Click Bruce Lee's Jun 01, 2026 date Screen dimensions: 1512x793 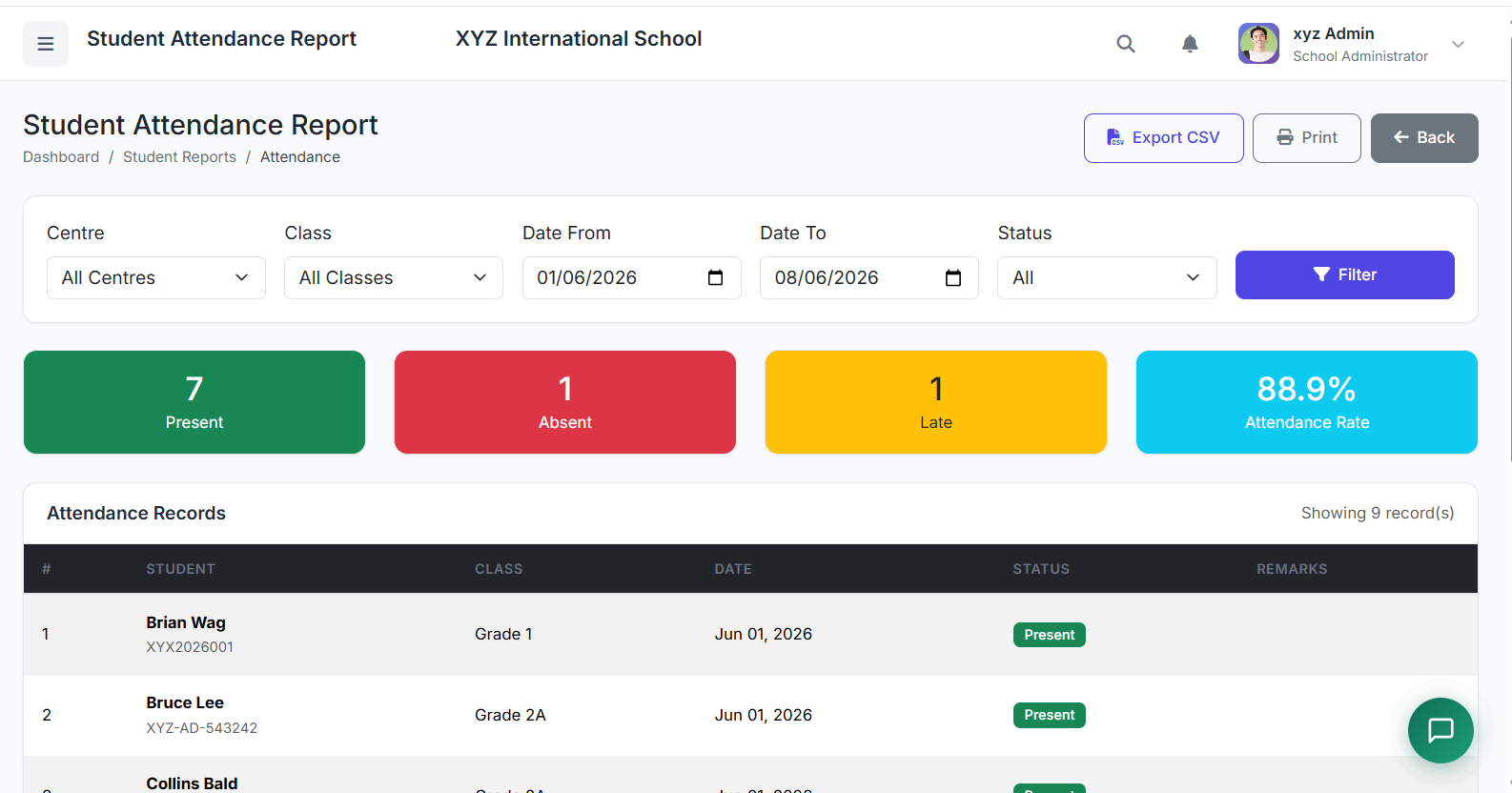click(764, 715)
